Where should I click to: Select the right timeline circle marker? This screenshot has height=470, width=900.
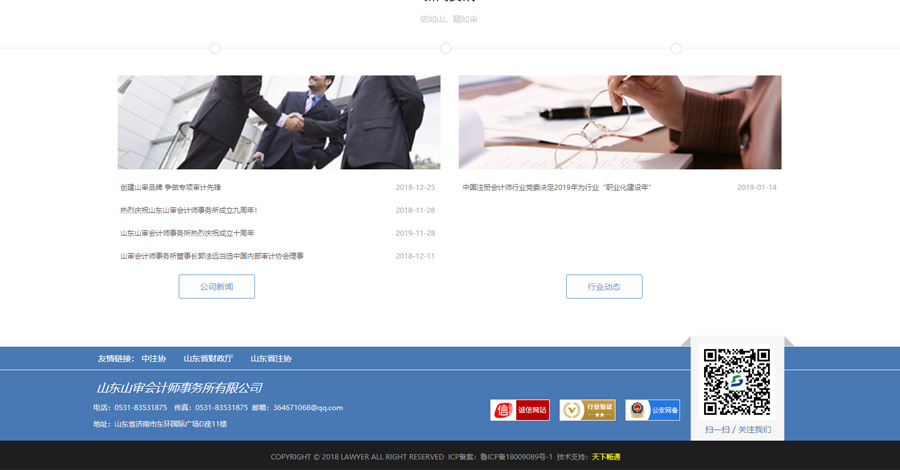[676, 48]
